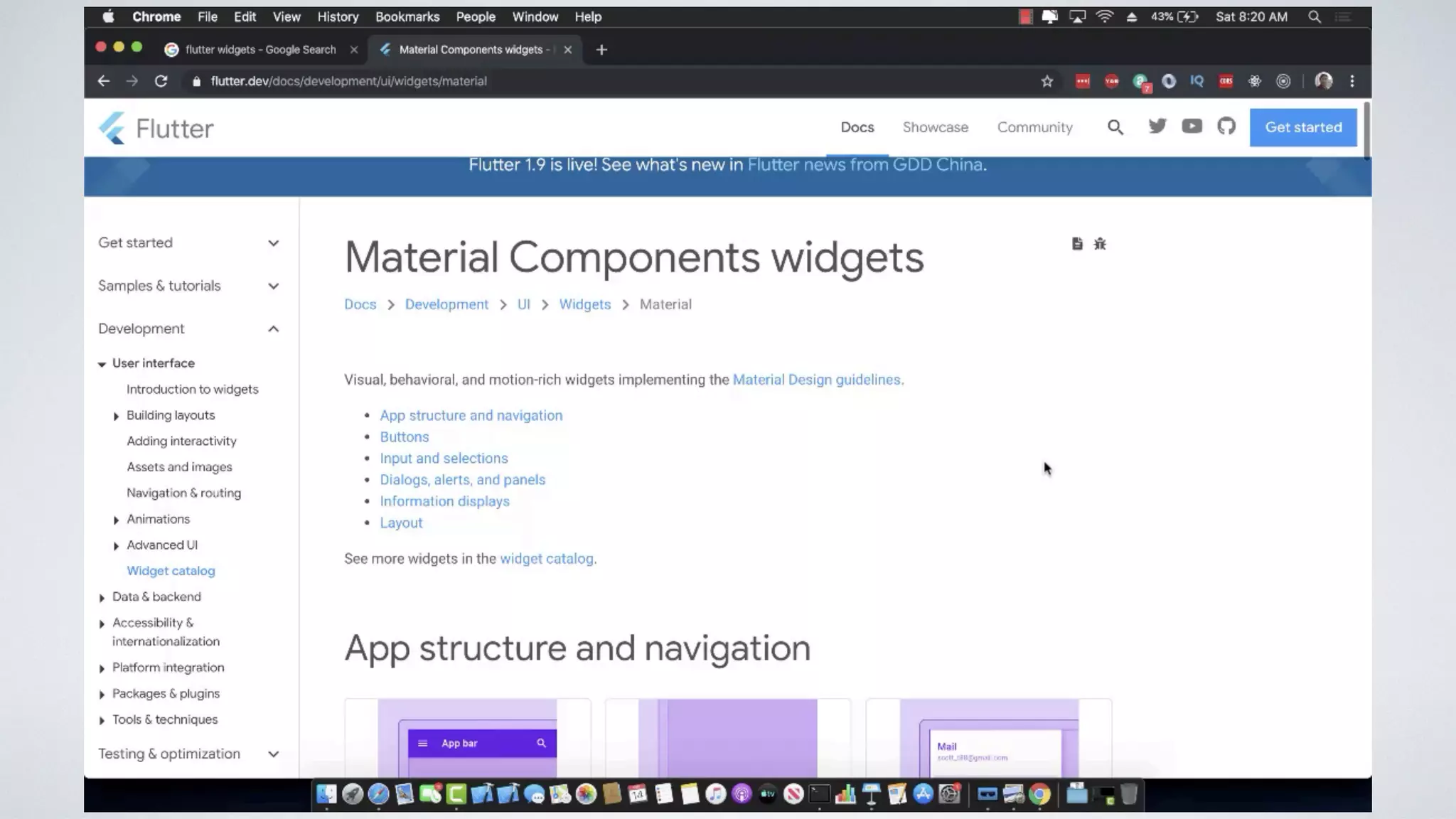The image size is (1456, 819).
Task: Expand Data & backend tree item
Action: (x=102, y=597)
